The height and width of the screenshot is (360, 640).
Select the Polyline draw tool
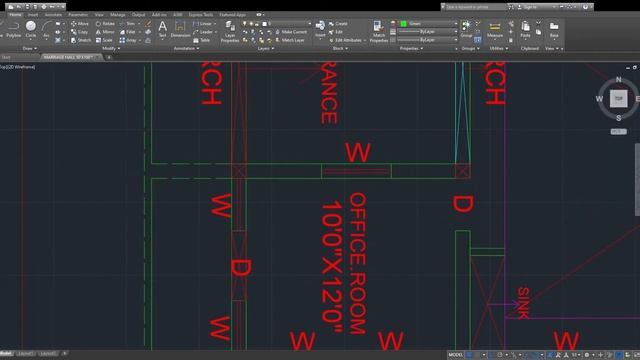pos(13,29)
